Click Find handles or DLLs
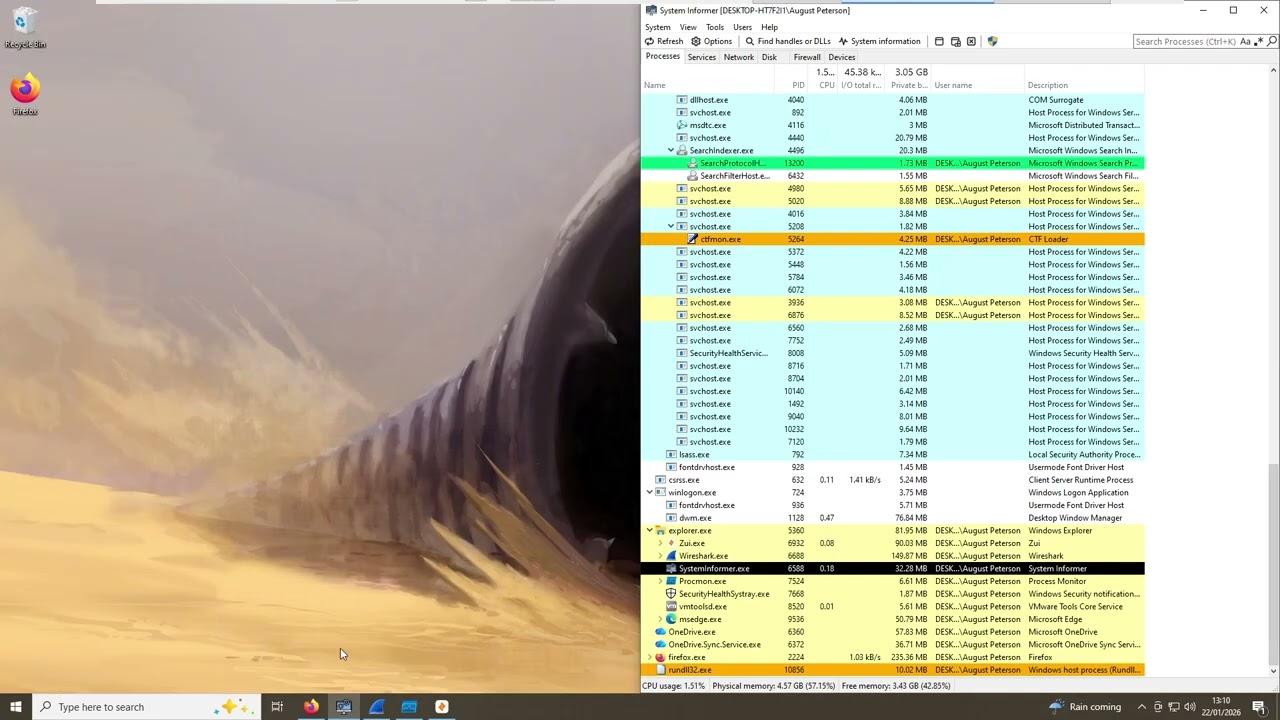Screen dimensions: 1280x720 pyautogui.click(x=787, y=41)
